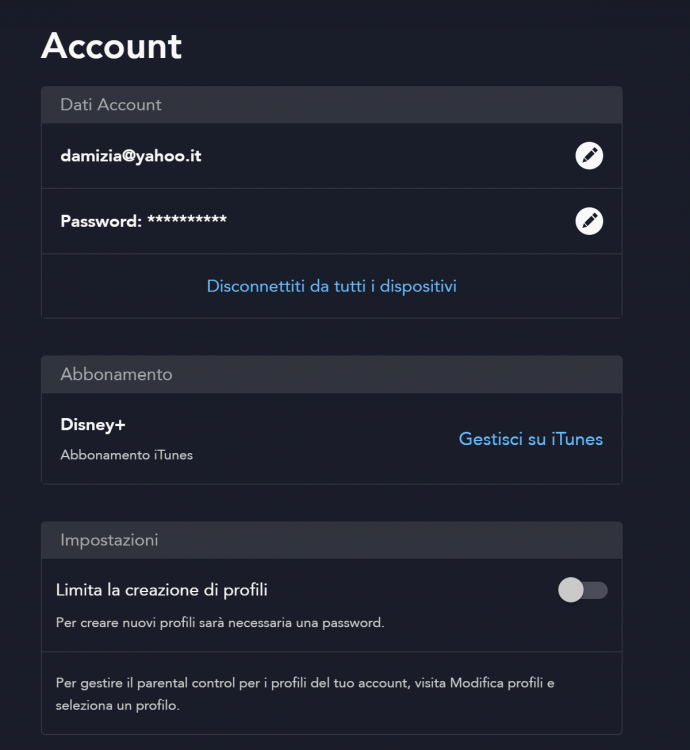Click the masked password asterisks
690x750 pixels.
click(x=187, y=220)
